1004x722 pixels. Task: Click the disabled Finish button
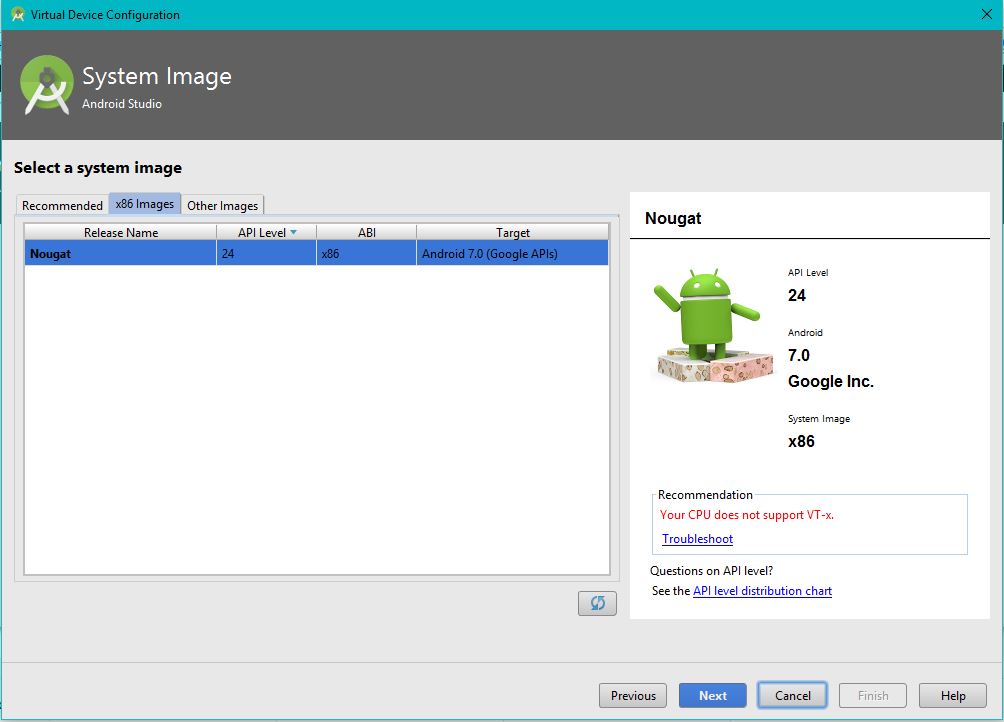tap(873, 696)
